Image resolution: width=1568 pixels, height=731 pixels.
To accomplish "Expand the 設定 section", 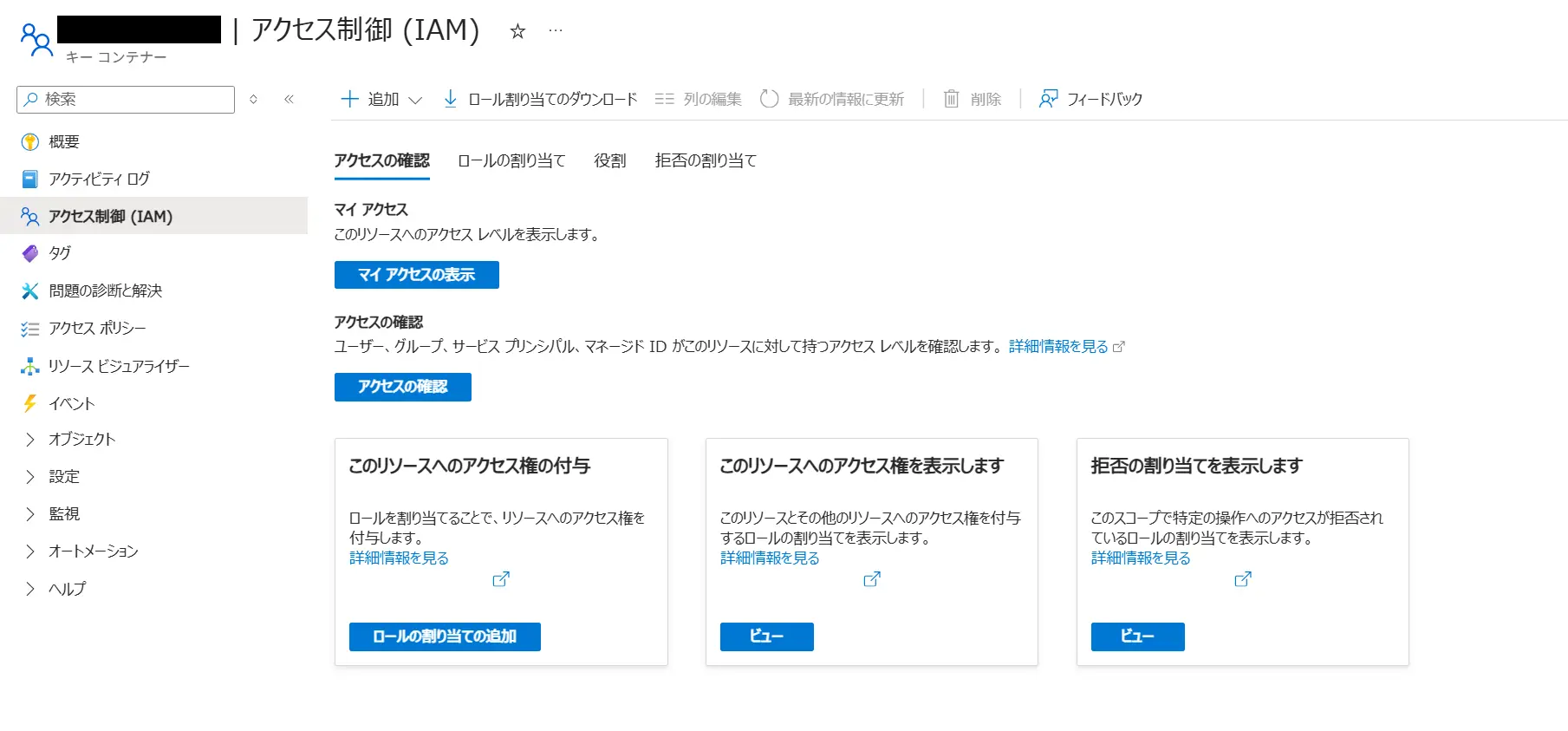I will 30,477.
